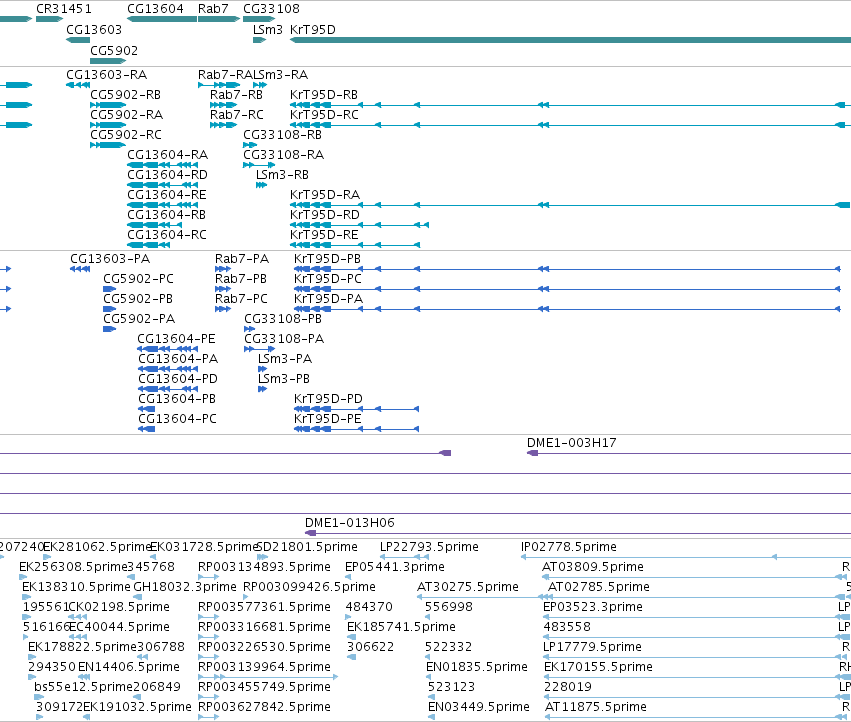Click the Rab7 gene arrow glyph

tap(219, 19)
